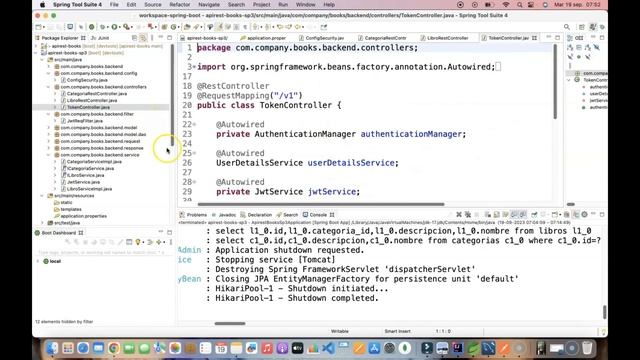Viewport: 640px width, 360px height.
Task: Collapse the apirest-books-sp3 project node
Action: 37,53
